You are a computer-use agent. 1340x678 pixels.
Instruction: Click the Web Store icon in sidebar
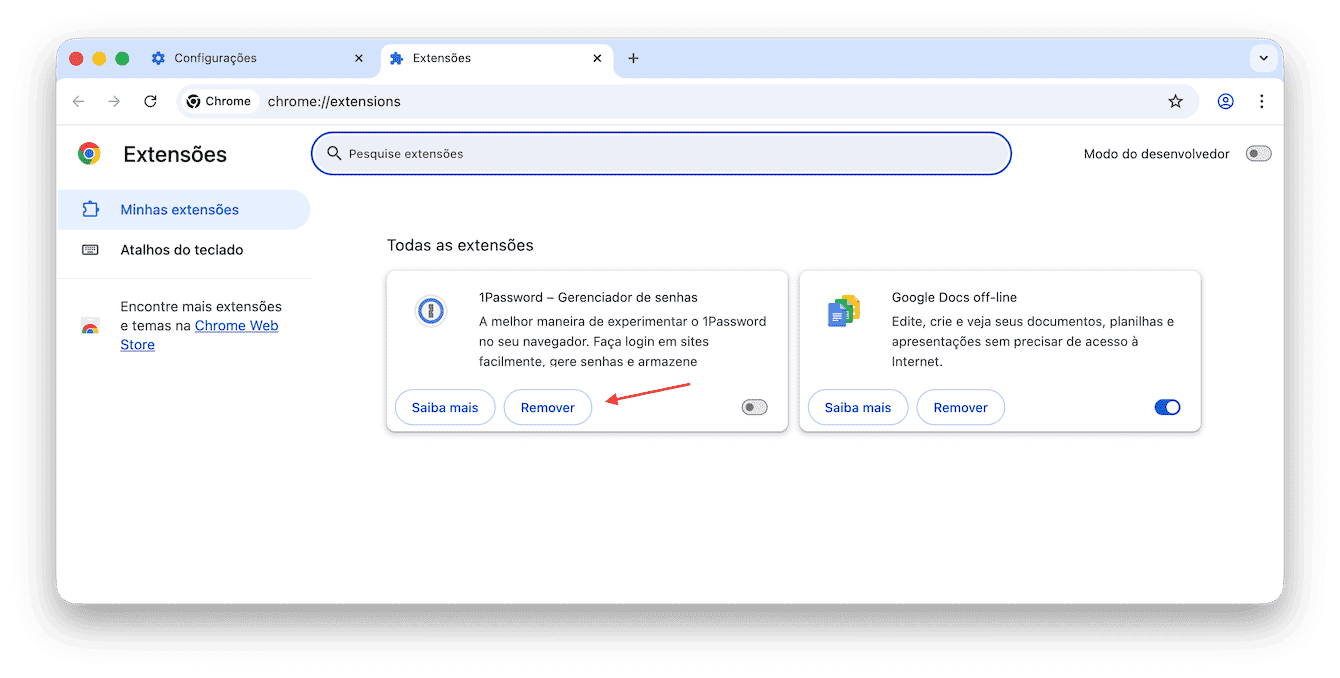90,326
